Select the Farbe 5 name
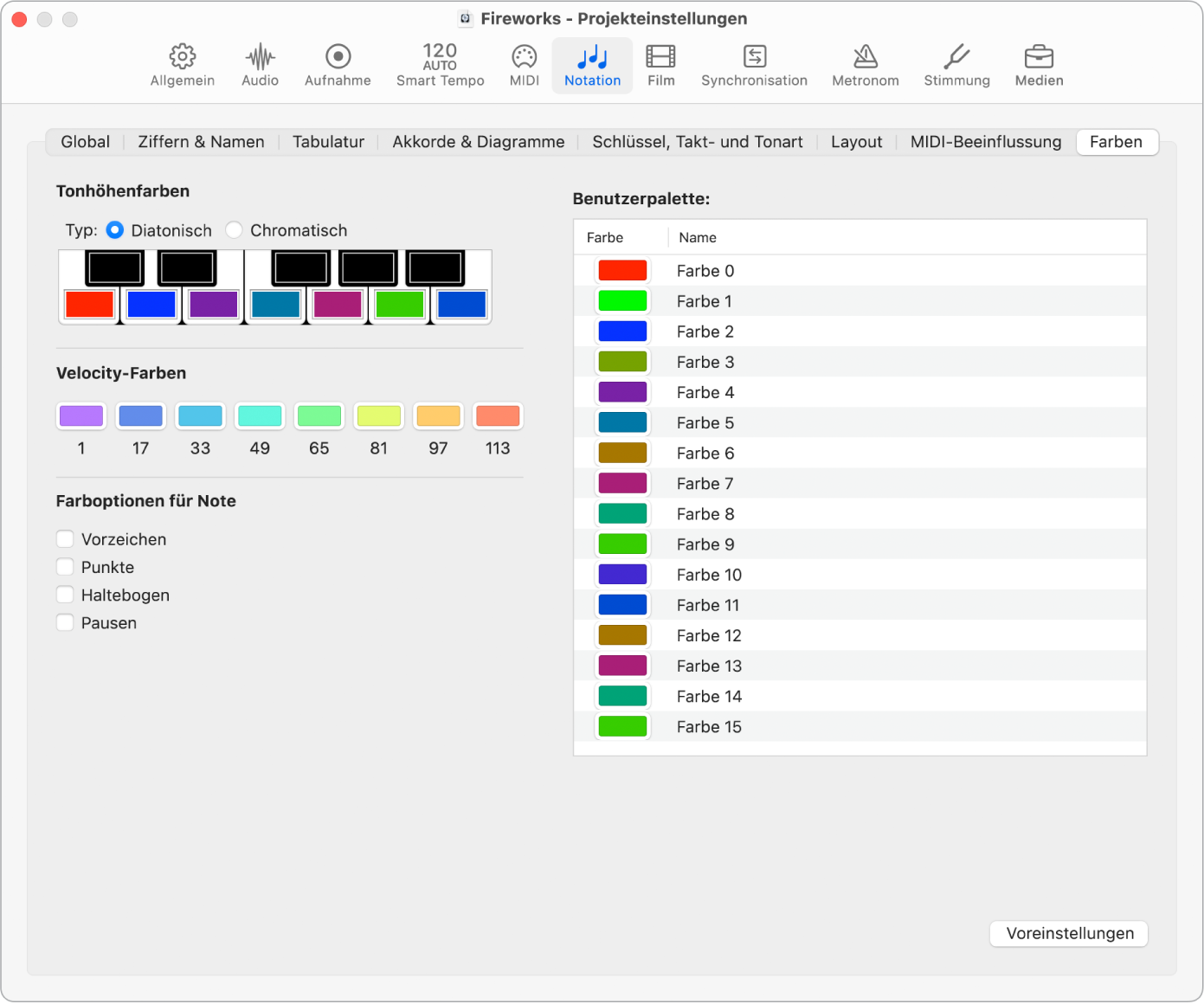The image size is (1204, 1004). coord(705,422)
